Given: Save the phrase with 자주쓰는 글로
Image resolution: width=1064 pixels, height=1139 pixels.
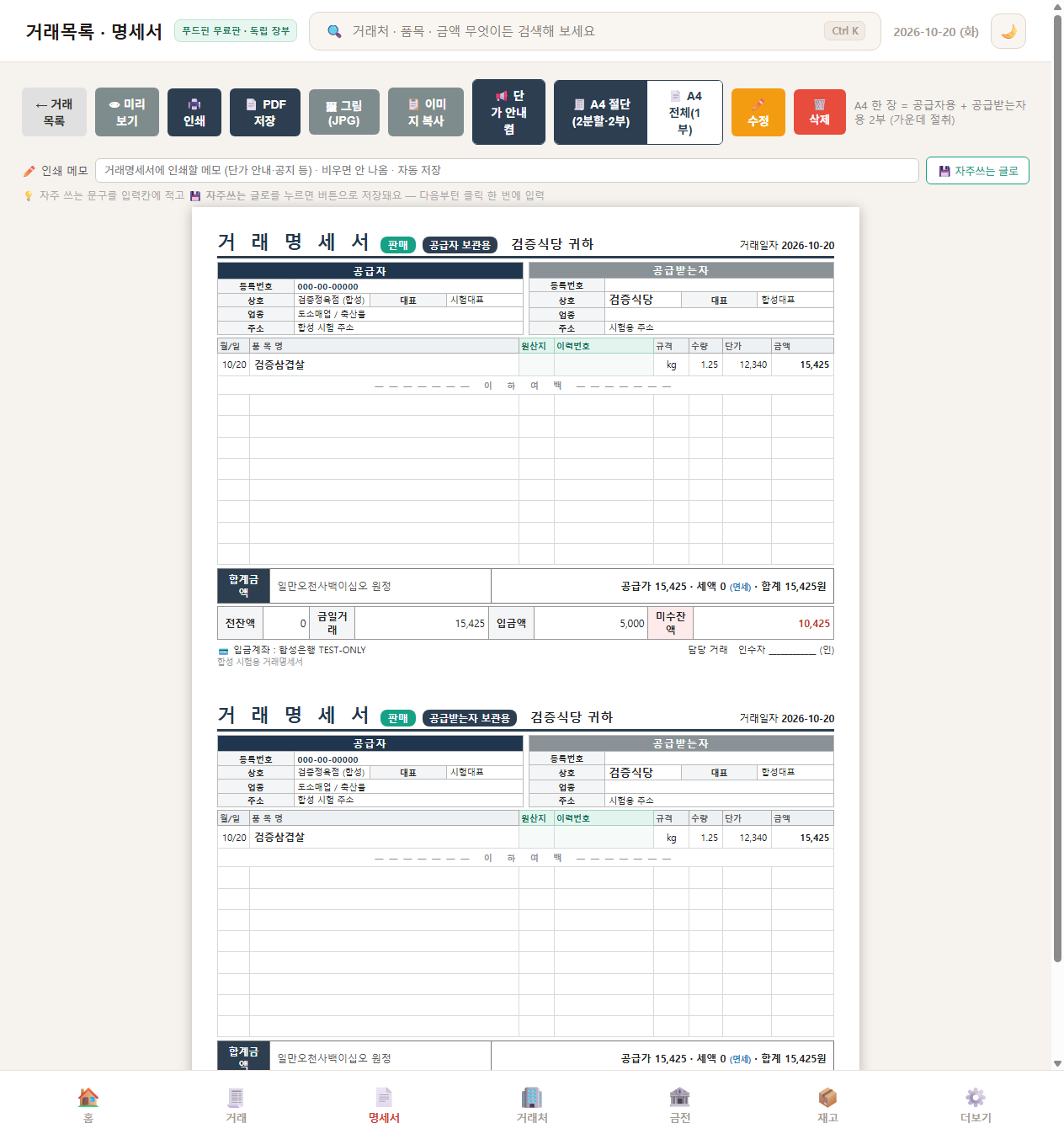Looking at the screenshot, I should (977, 171).
